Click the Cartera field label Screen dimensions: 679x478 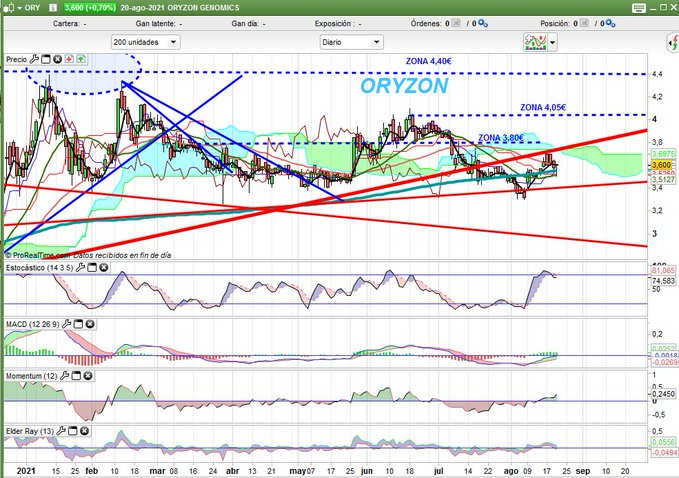[x=66, y=23]
